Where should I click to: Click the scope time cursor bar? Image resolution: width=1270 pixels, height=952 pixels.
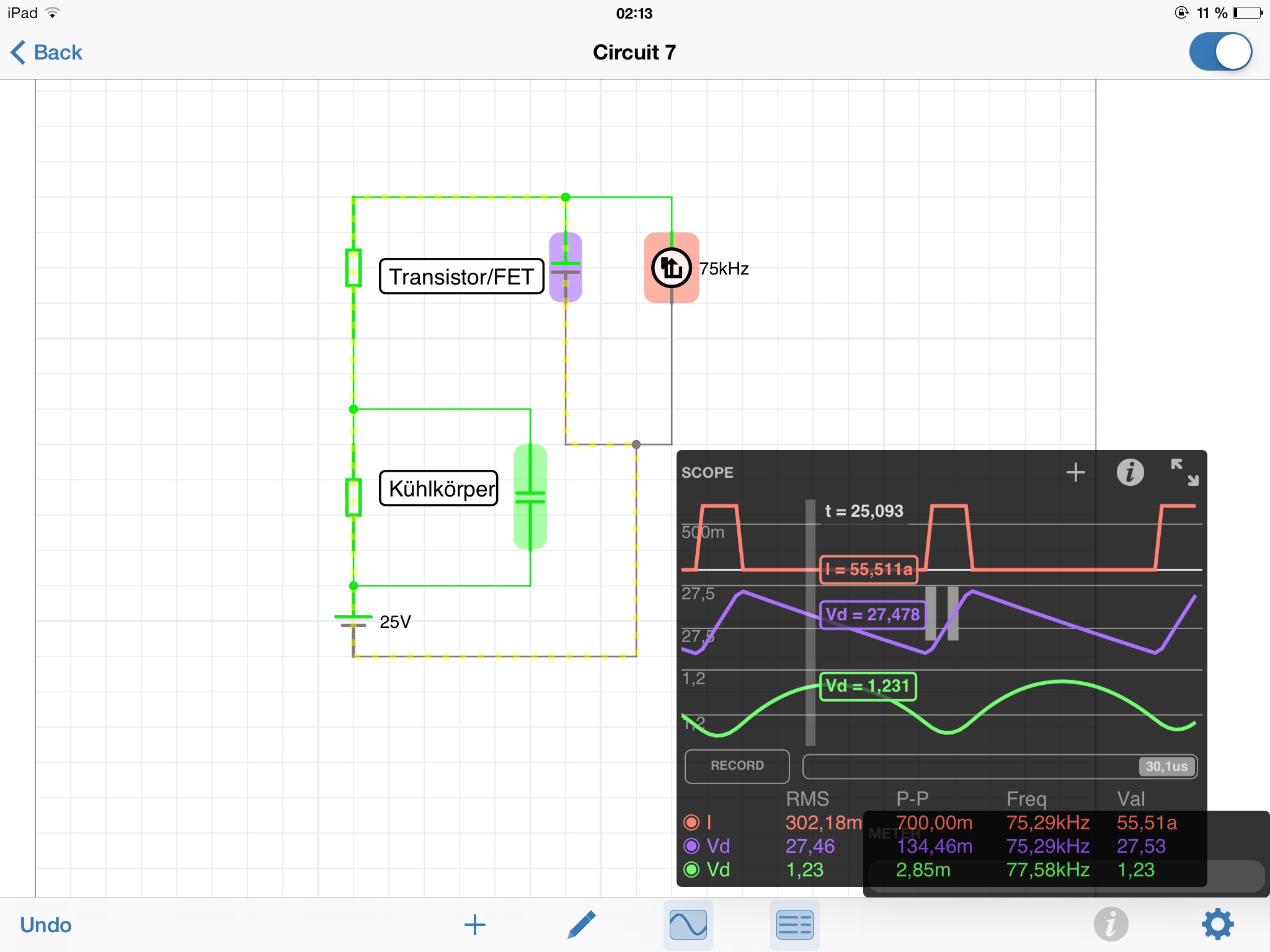pyautogui.click(x=810, y=622)
